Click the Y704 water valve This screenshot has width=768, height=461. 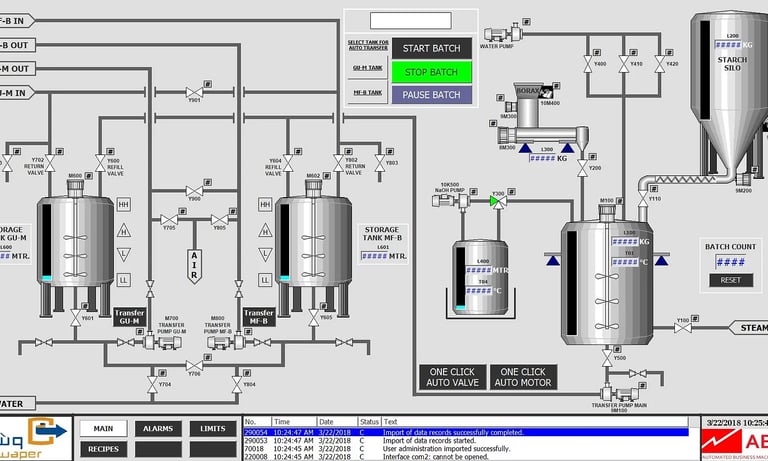tap(152, 384)
